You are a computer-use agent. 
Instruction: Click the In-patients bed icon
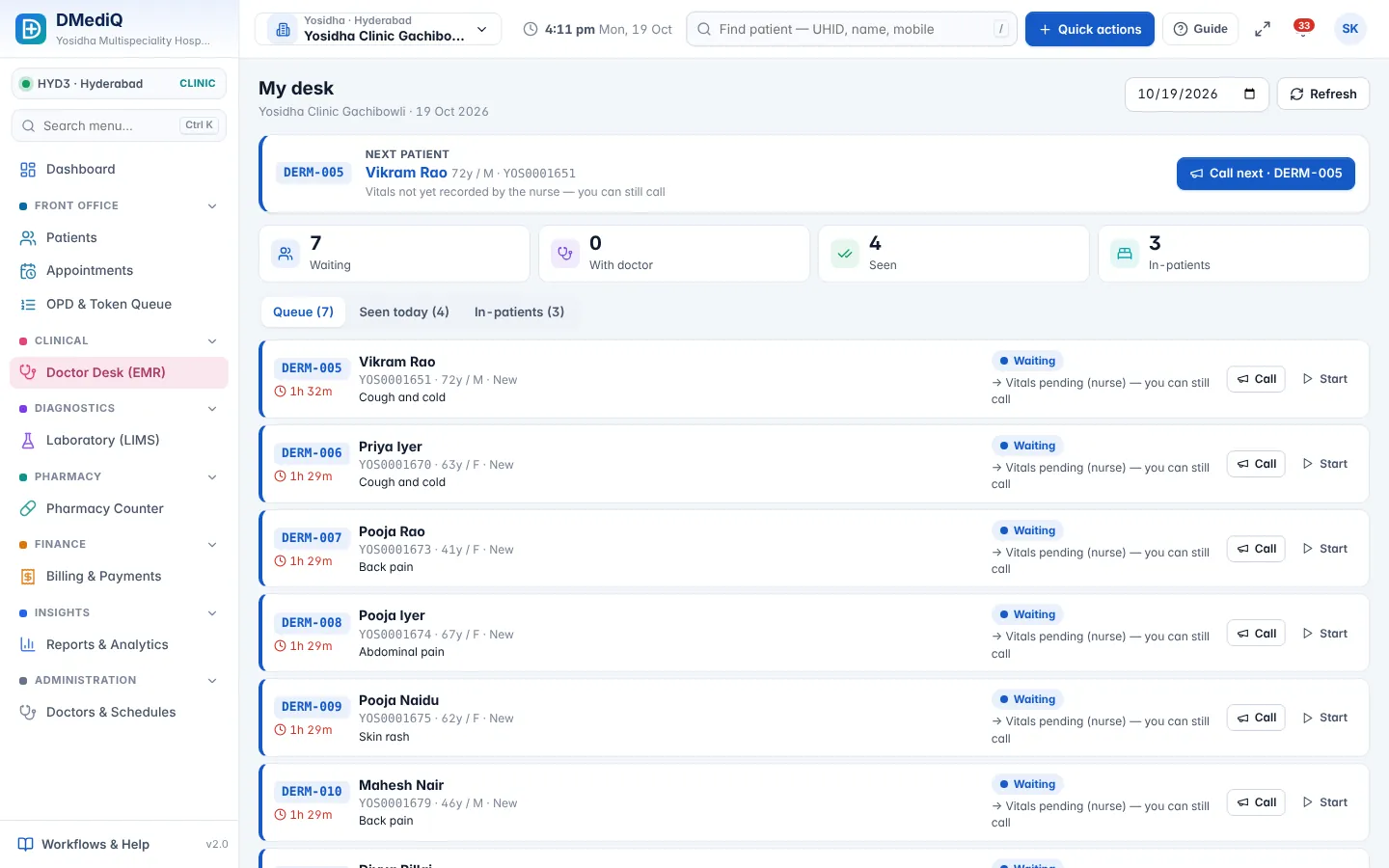pos(1125,254)
